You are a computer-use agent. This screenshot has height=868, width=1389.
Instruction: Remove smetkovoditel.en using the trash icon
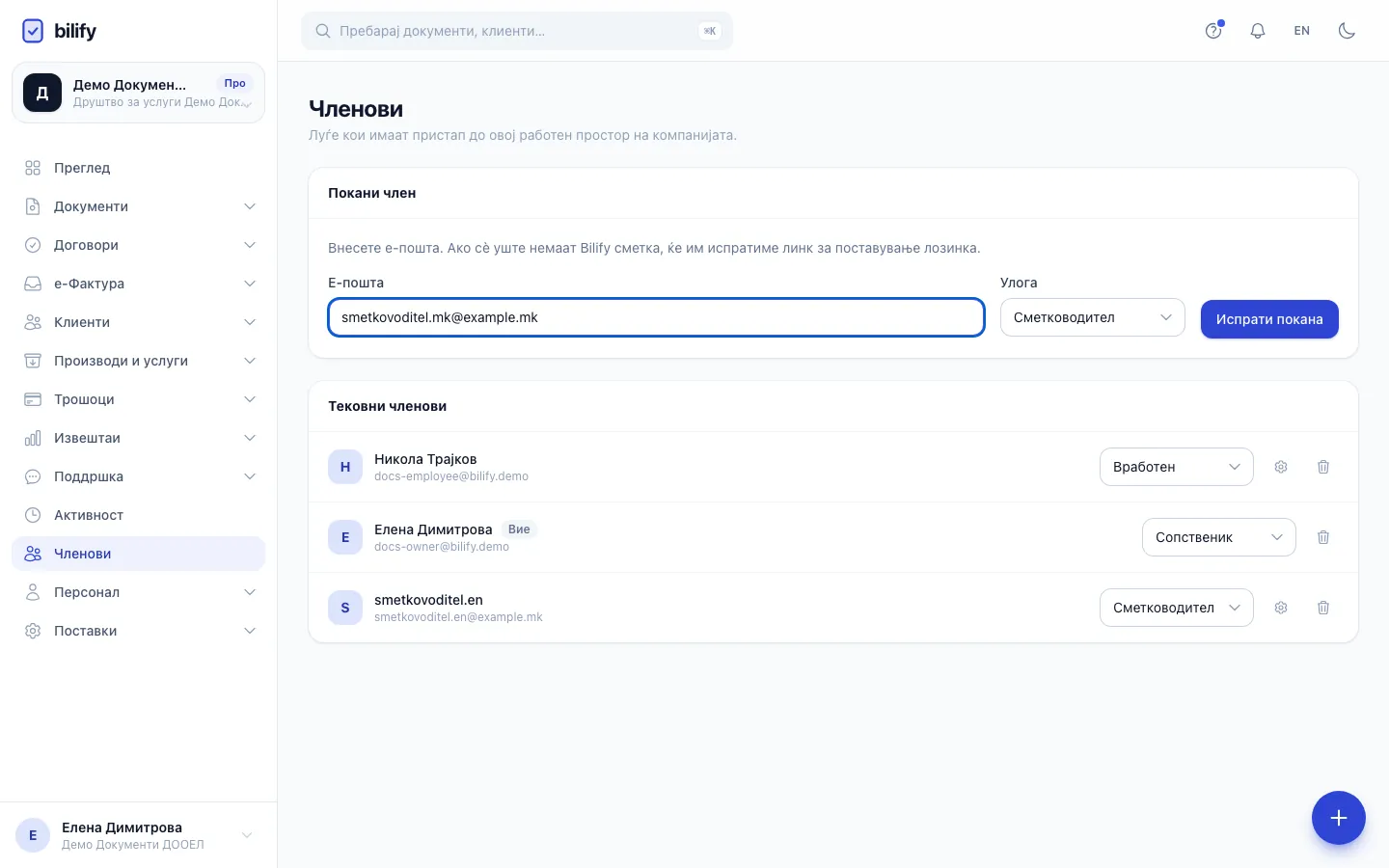tap(1323, 608)
